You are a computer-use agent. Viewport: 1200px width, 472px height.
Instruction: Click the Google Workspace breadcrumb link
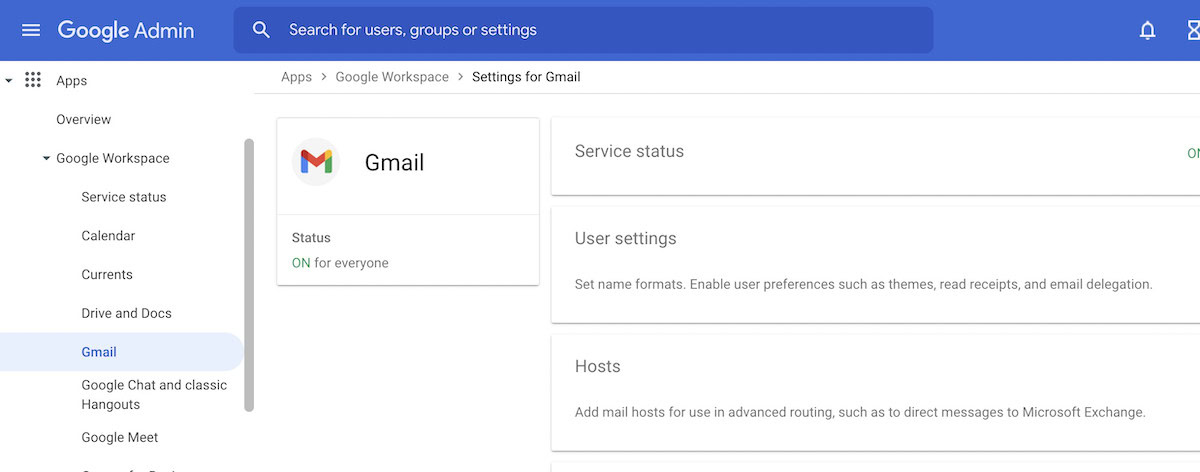[392, 77]
